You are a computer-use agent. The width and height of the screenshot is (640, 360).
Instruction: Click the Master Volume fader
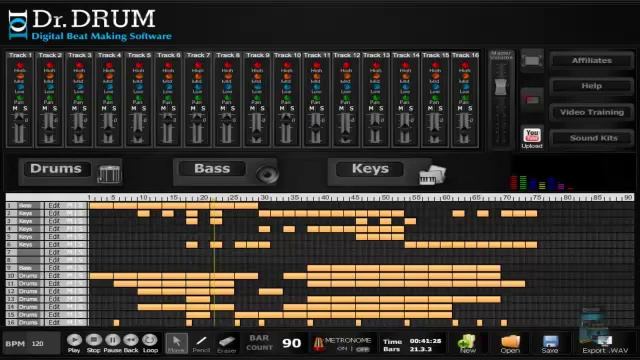500,87
